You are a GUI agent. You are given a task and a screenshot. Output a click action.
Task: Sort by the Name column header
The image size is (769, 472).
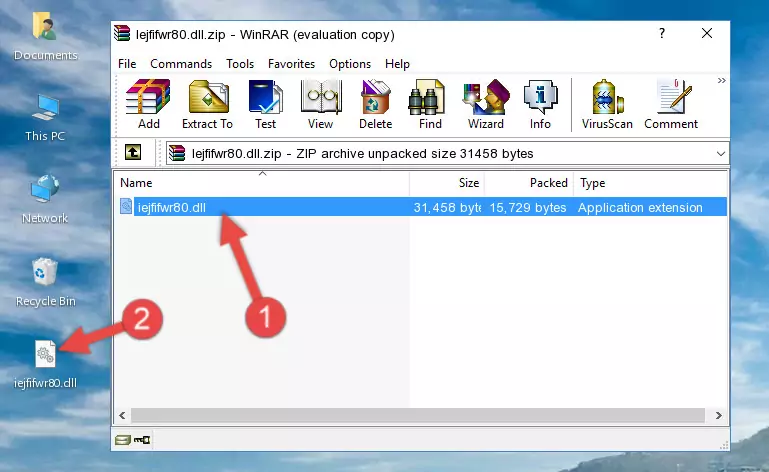(x=262, y=183)
